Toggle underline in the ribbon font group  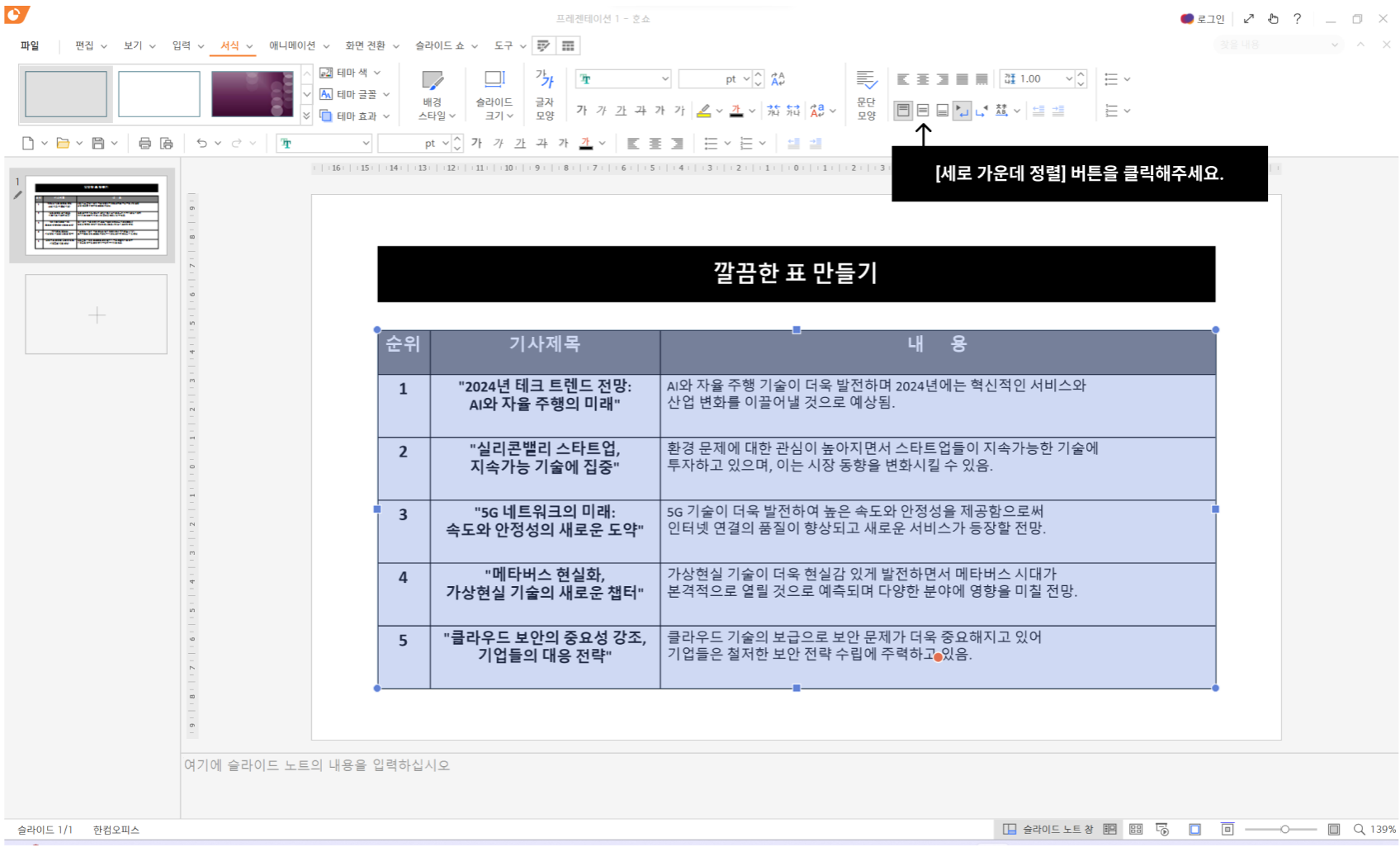tap(621, 111)
